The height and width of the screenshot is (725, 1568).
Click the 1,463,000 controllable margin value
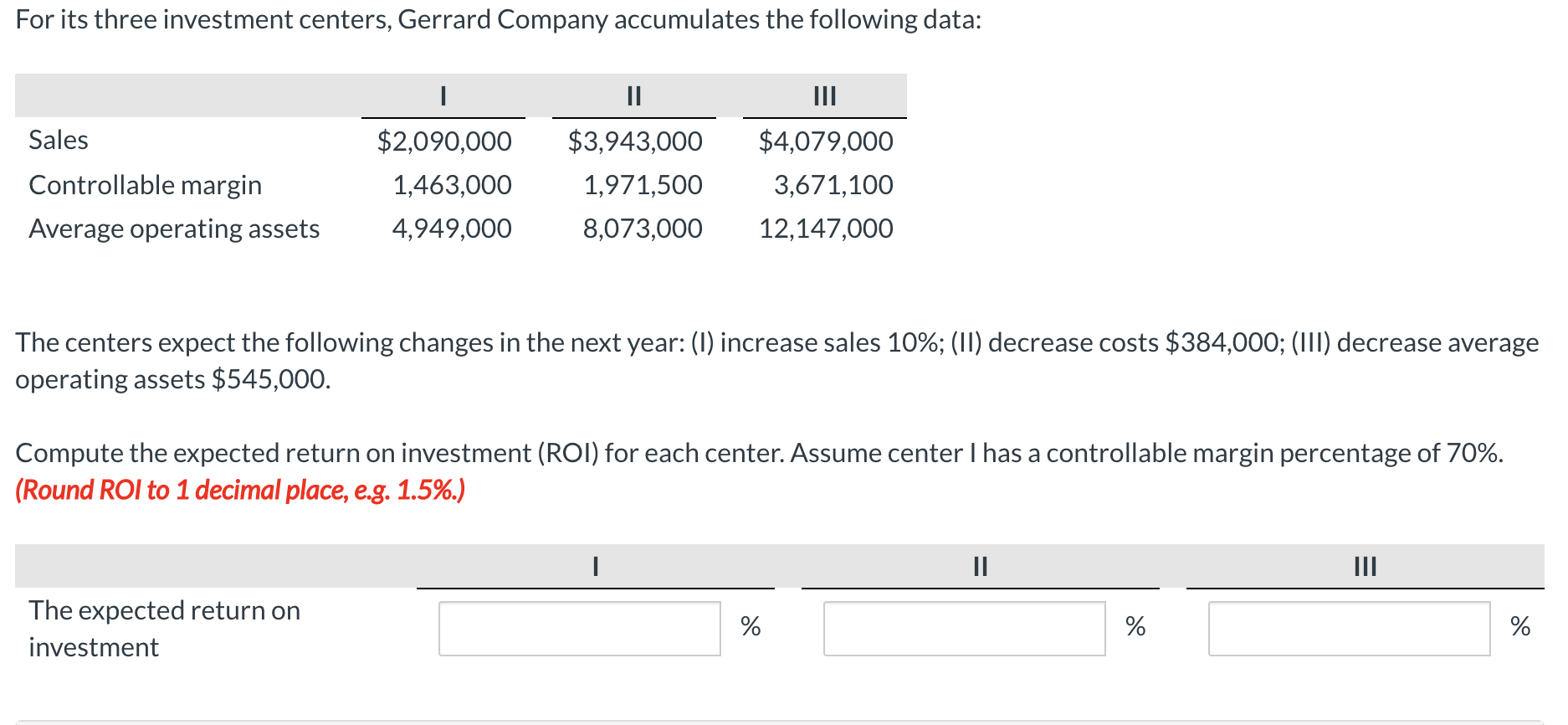452,184
